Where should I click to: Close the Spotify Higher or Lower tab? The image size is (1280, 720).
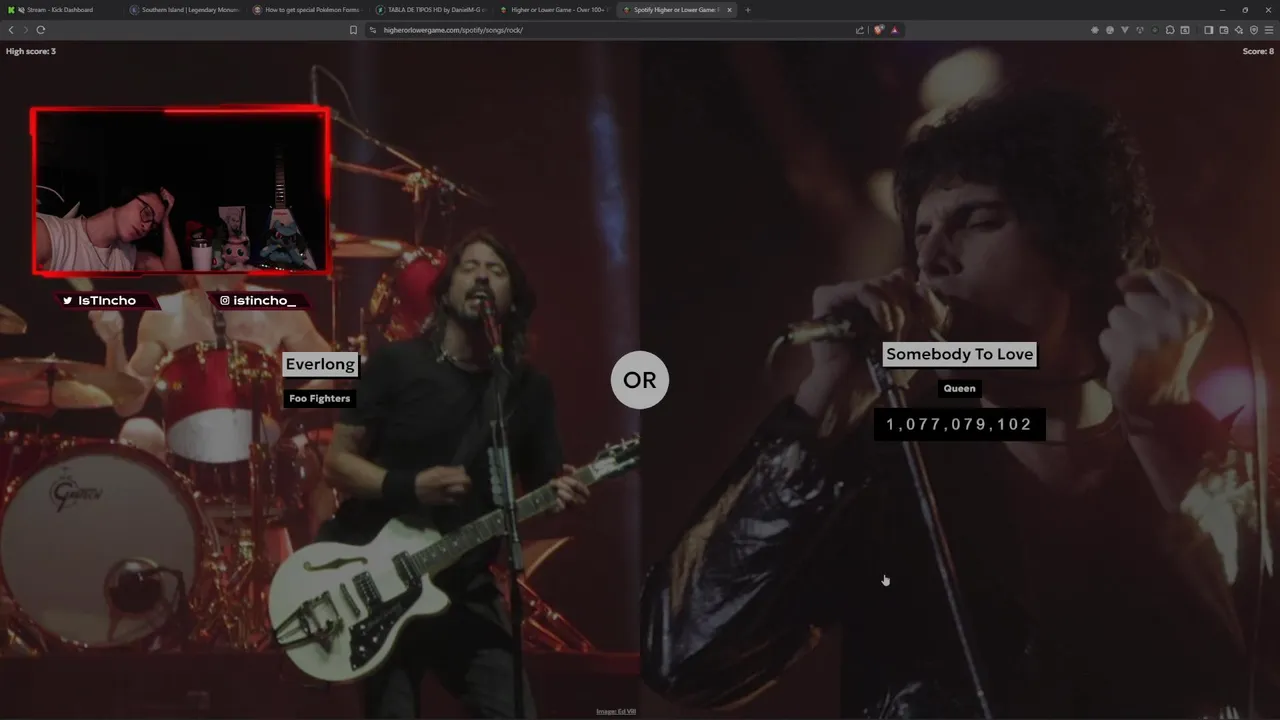pyautogui.click(x=729, y=10)
